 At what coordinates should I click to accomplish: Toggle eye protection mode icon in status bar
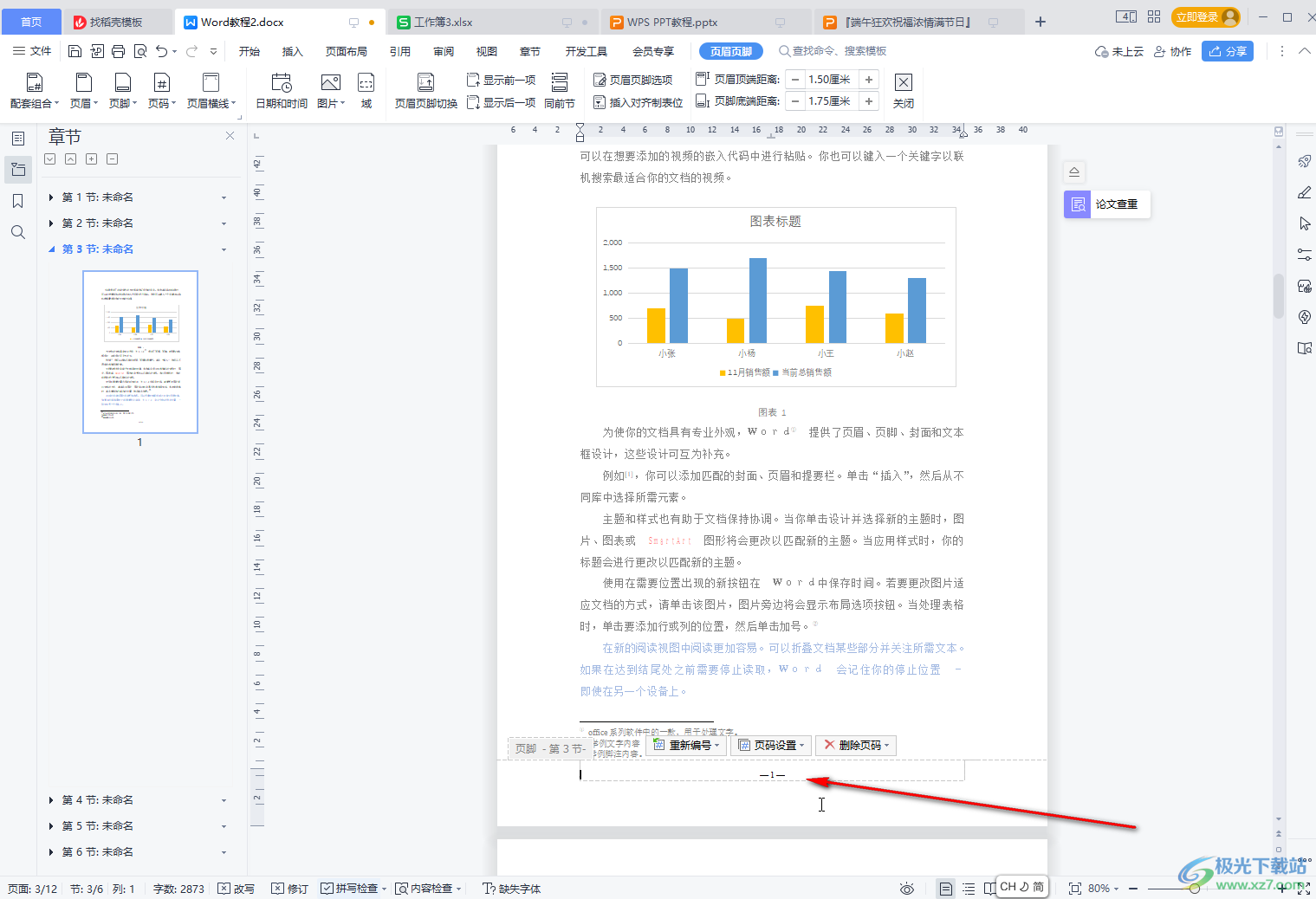pos(907,889)
